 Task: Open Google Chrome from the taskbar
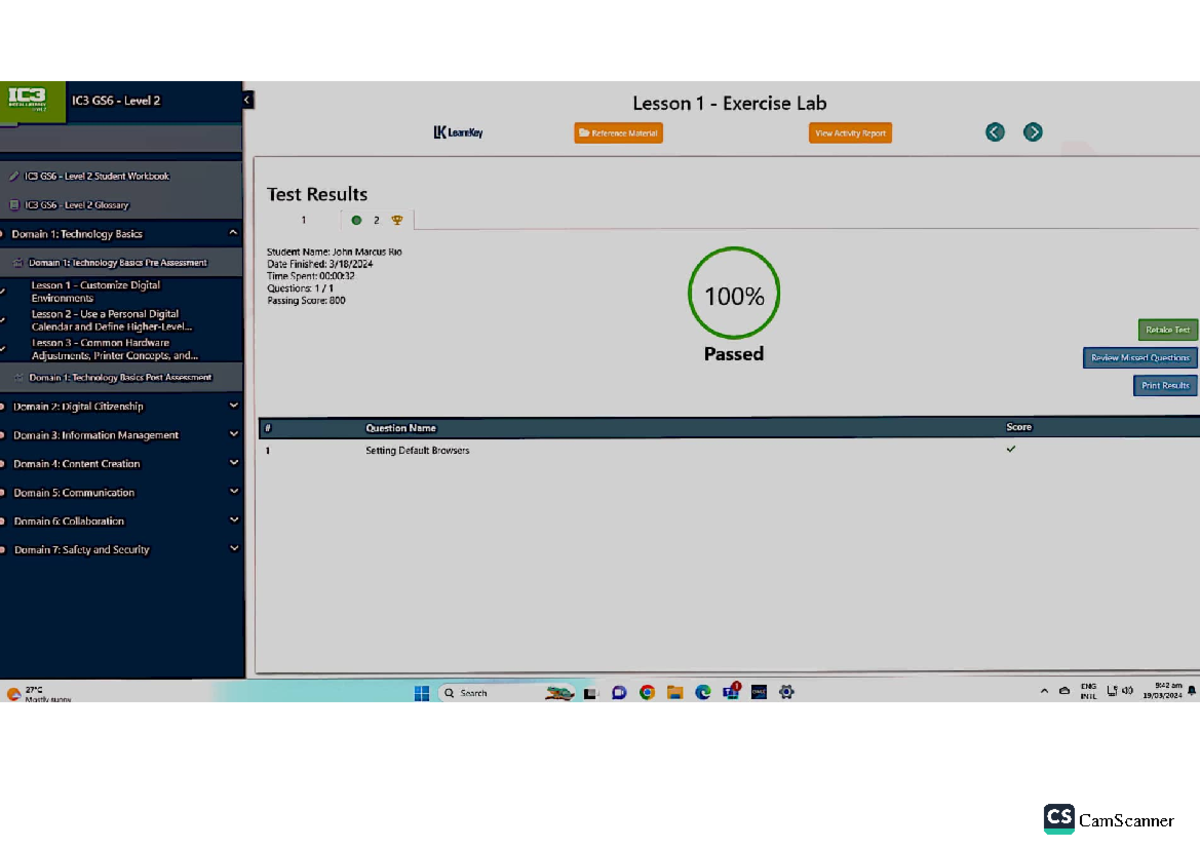647,691
